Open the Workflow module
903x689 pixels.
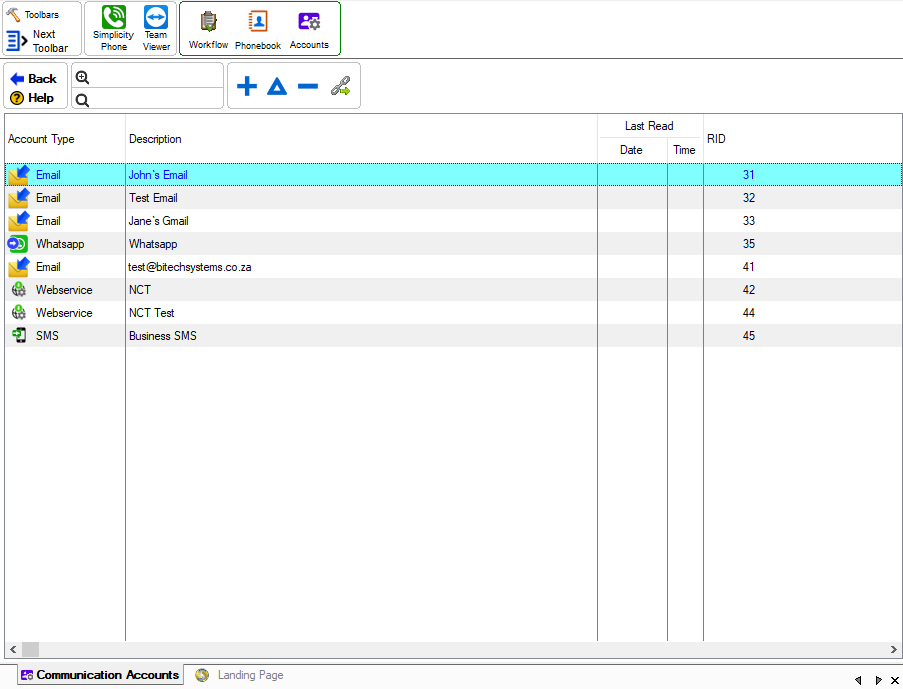coord(207,28)
